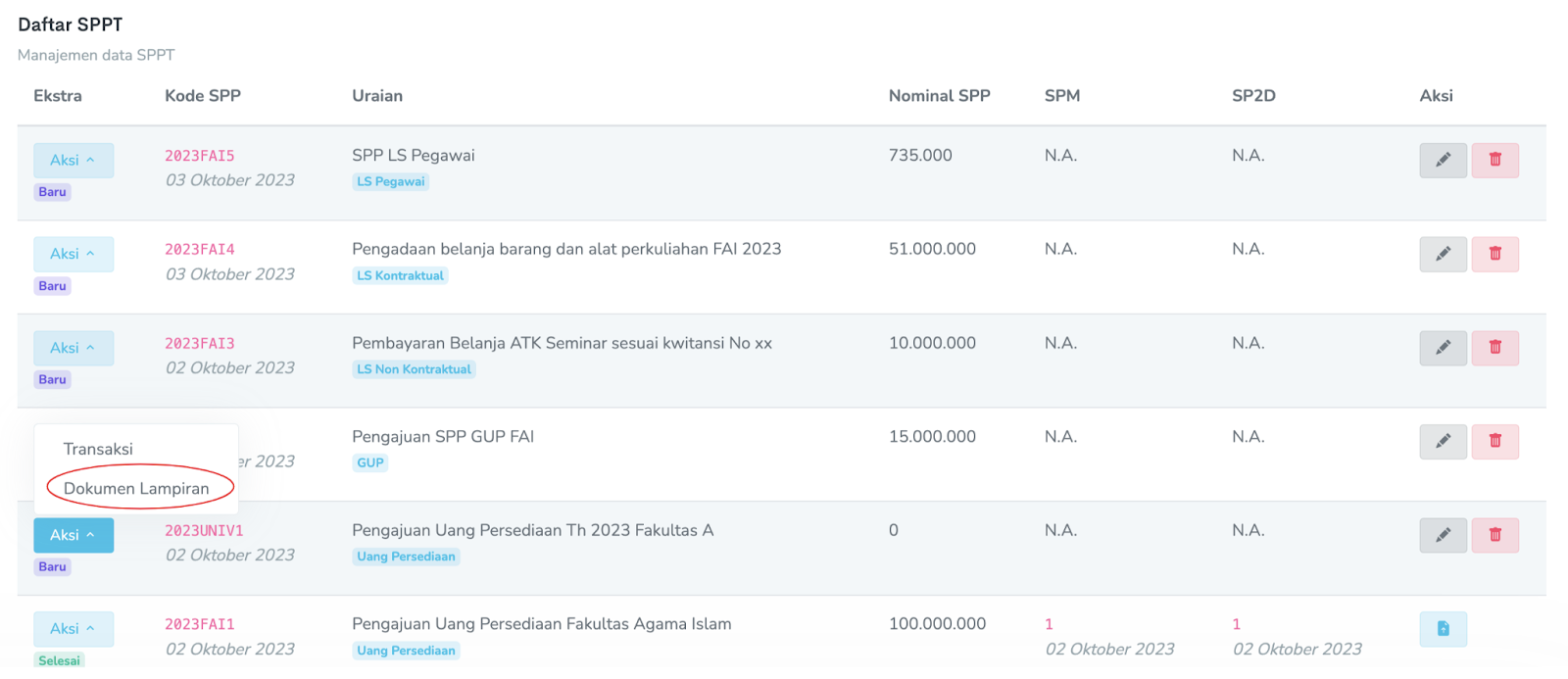This screenshot has width=1568, height=679.
Task: Edit the Pengajuan SPP GUP FAI row
Action: point(1443,442)
